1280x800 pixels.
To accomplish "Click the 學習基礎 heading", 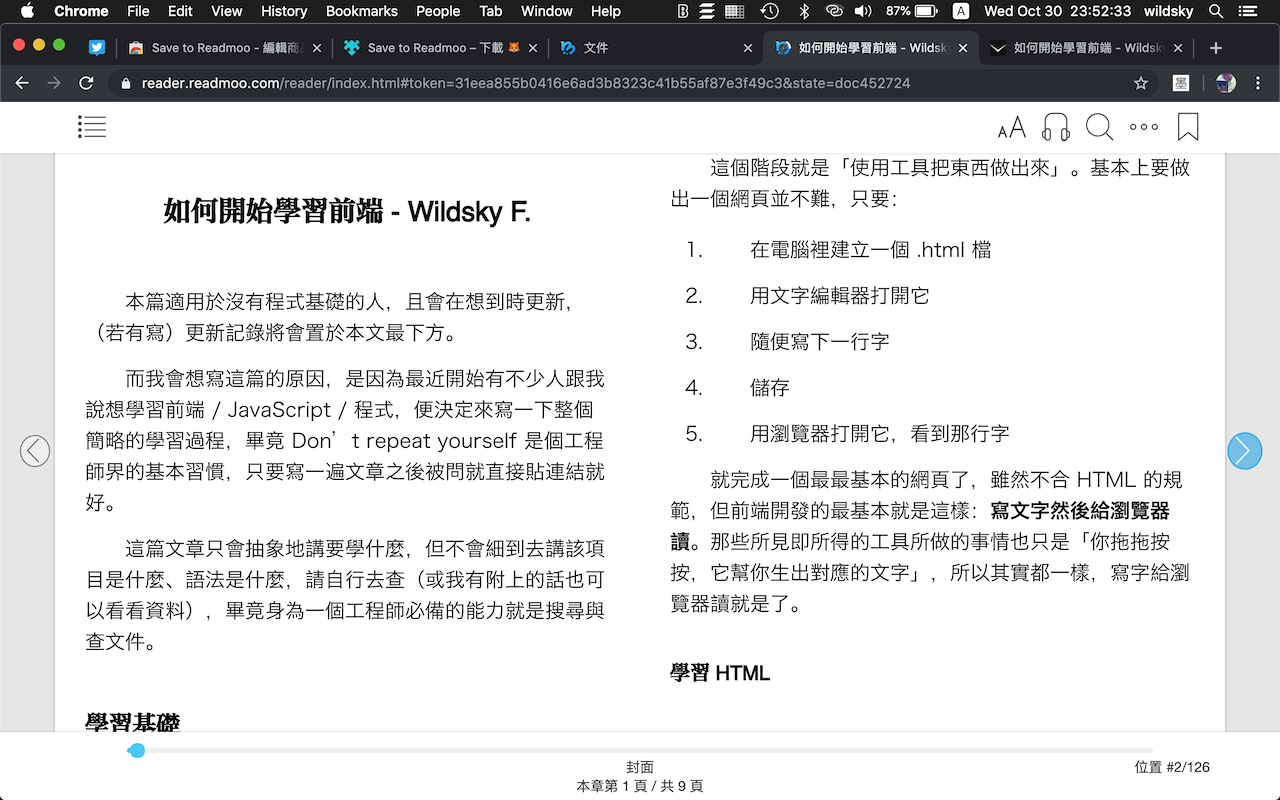I will click(133, 723).
